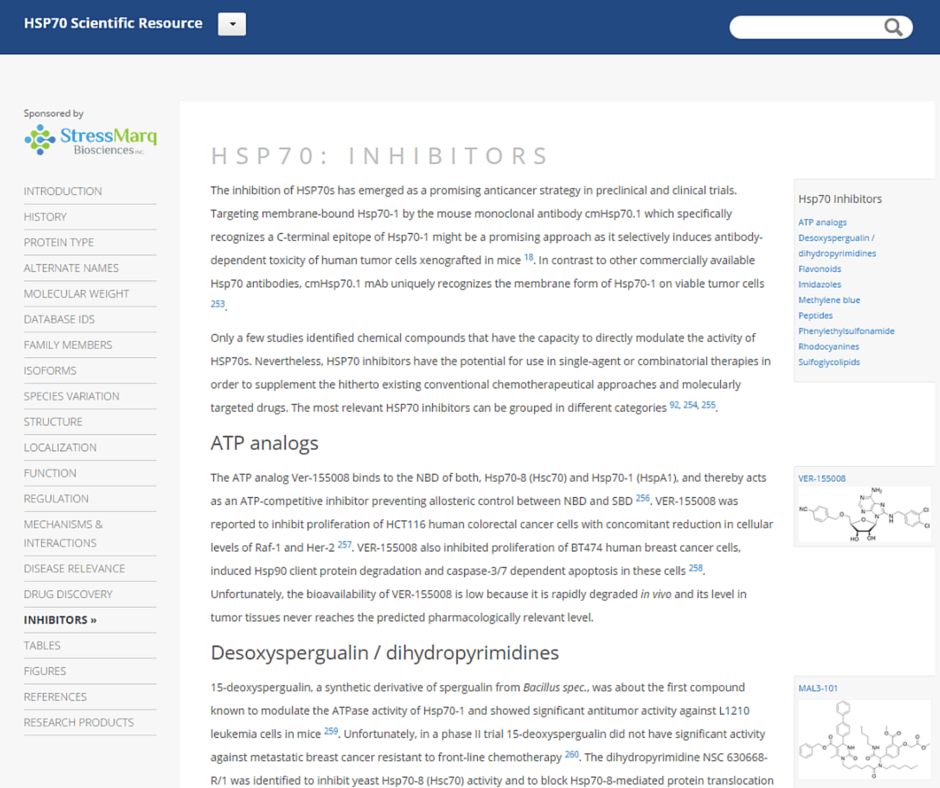Open reference 259 citation
The width and height of the screenshot is (940, 788).
[331, 731]
